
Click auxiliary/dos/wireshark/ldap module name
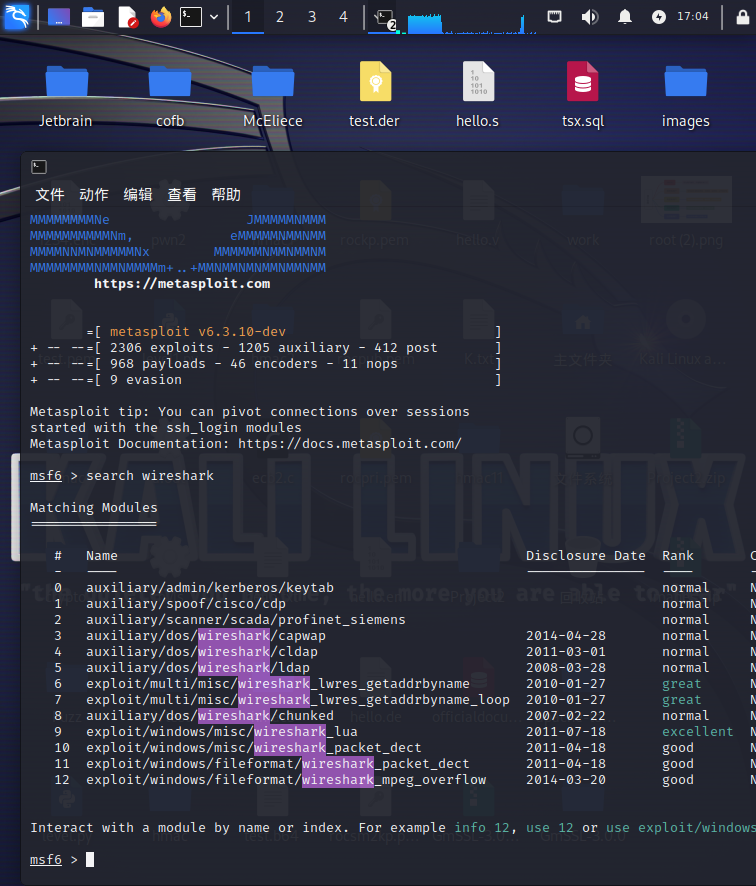coord(198,668)
